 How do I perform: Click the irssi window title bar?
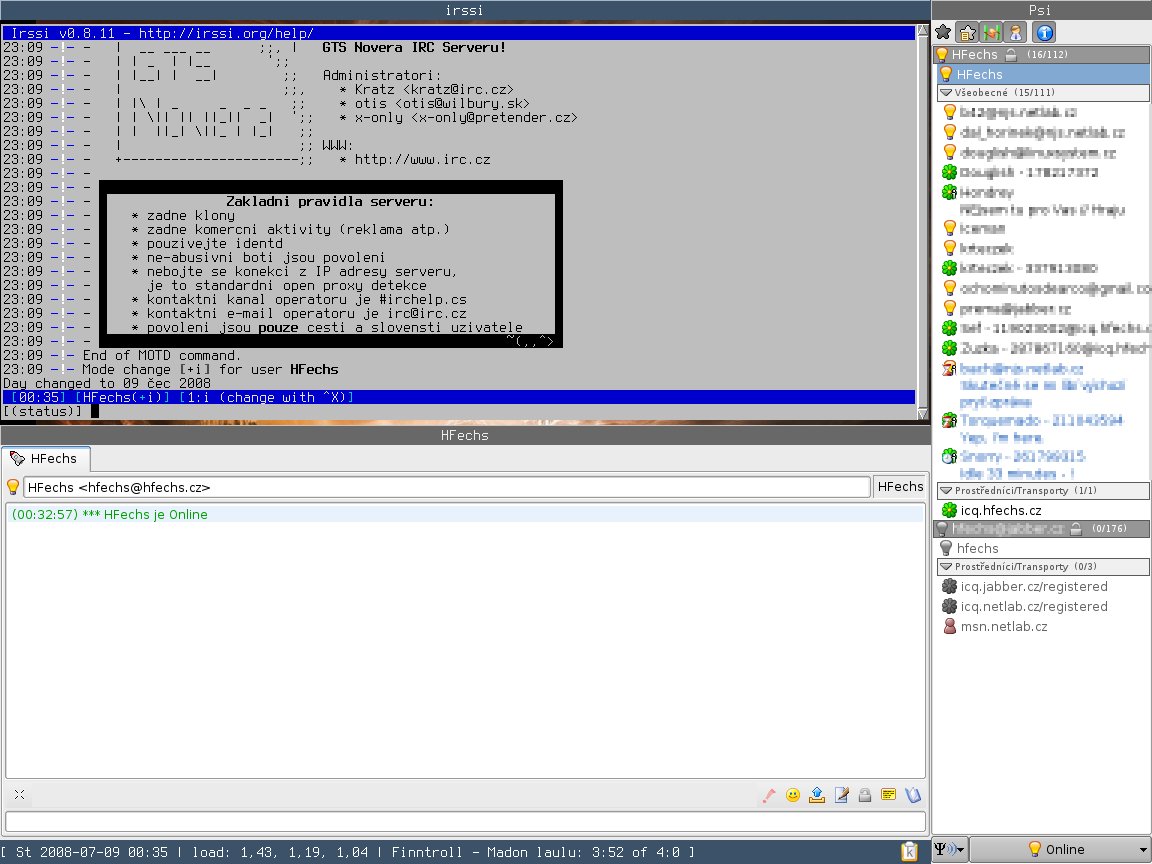pos(464,10)
